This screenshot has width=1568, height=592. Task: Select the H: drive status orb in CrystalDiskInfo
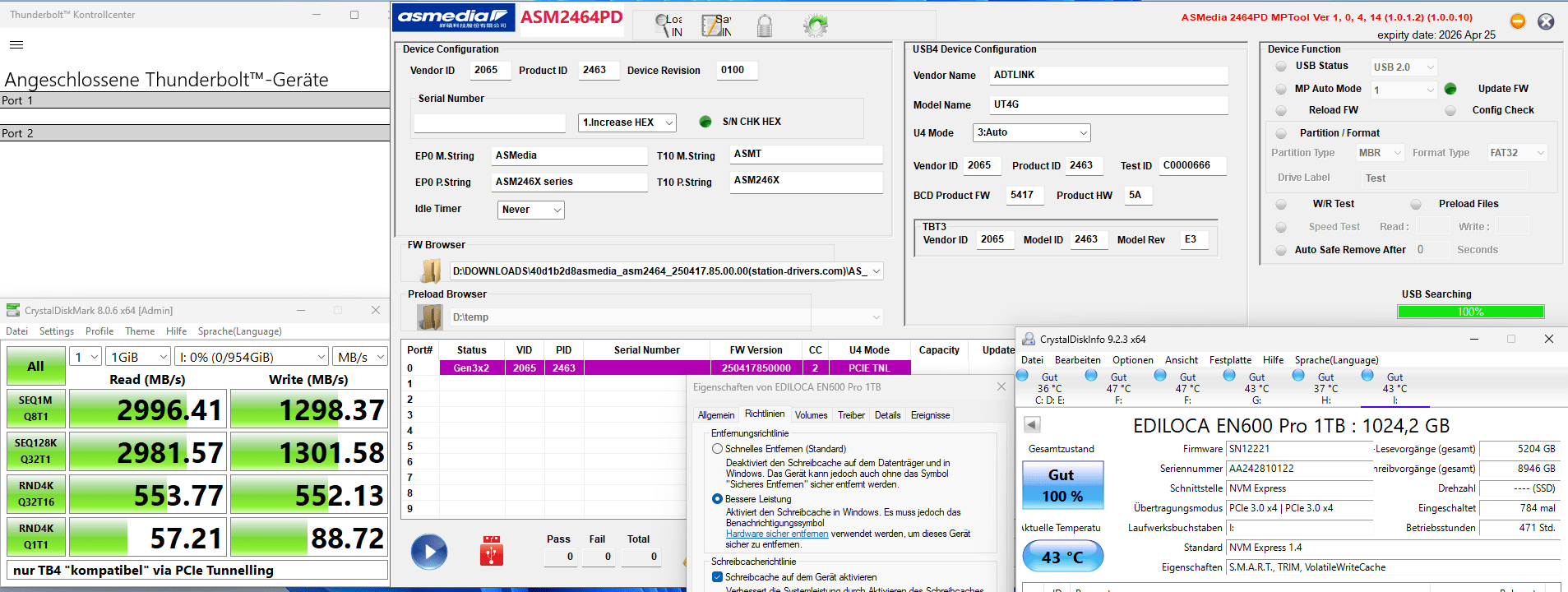[1298, 376]
